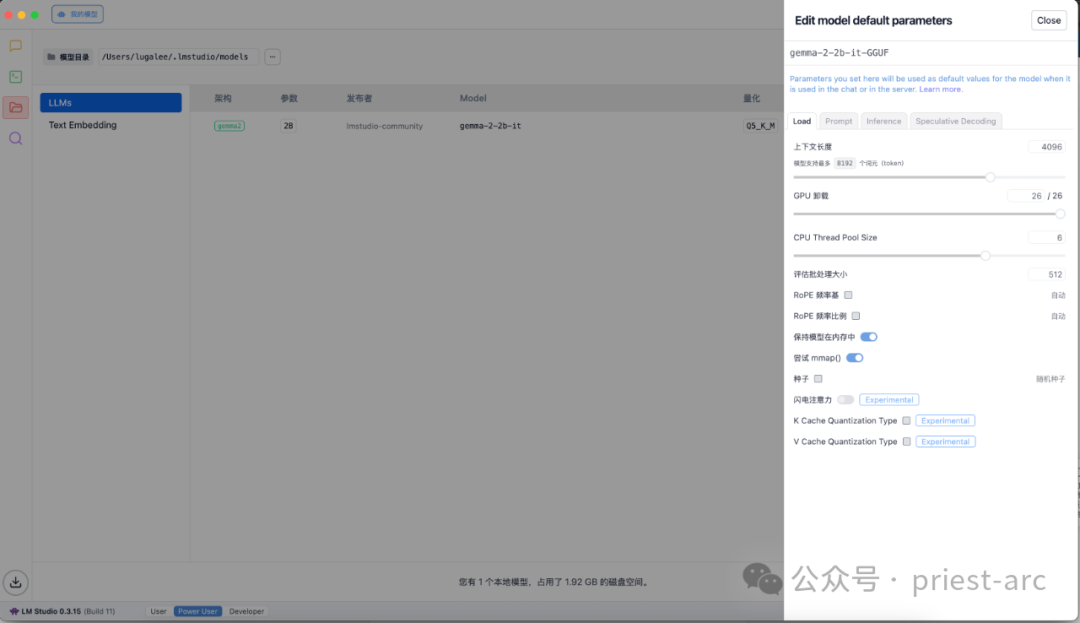Click the 模型目录 folder icon
This screenshot has width=1080, height=623.
[x=51, y=57]
